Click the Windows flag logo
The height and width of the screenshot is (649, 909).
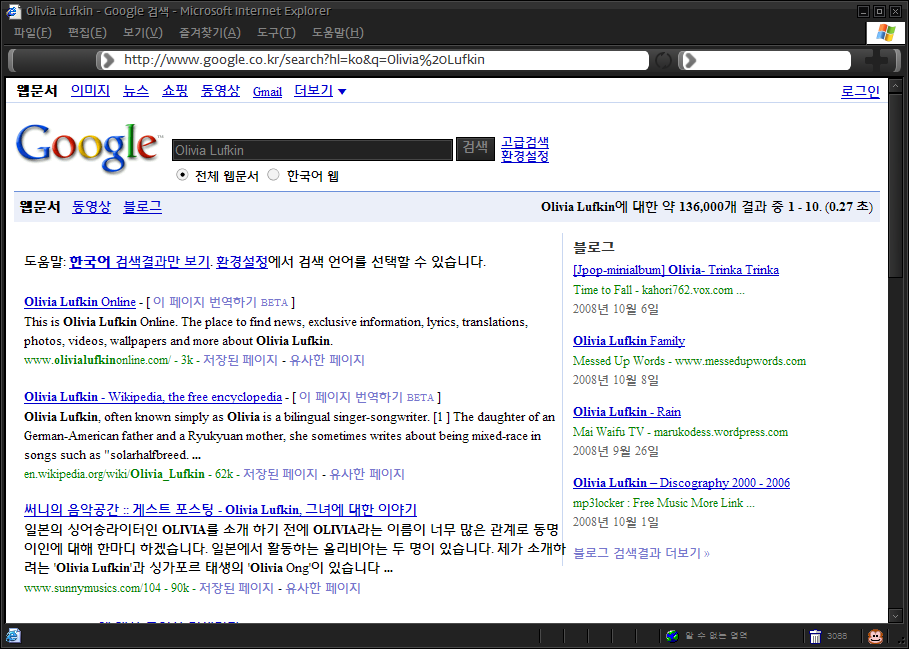[x=885, y=32]
